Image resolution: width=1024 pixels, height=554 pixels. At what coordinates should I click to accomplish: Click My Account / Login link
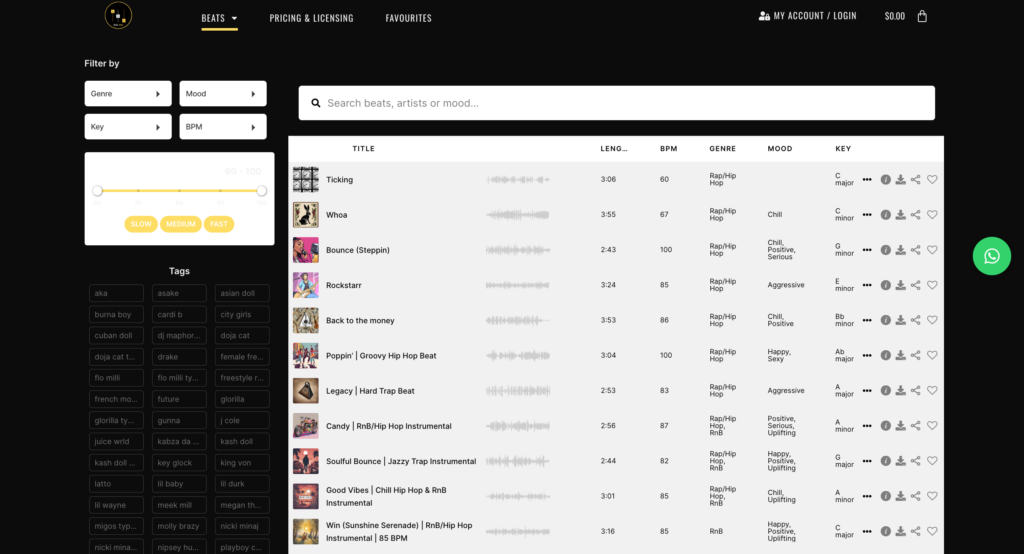tap(807, 16)
